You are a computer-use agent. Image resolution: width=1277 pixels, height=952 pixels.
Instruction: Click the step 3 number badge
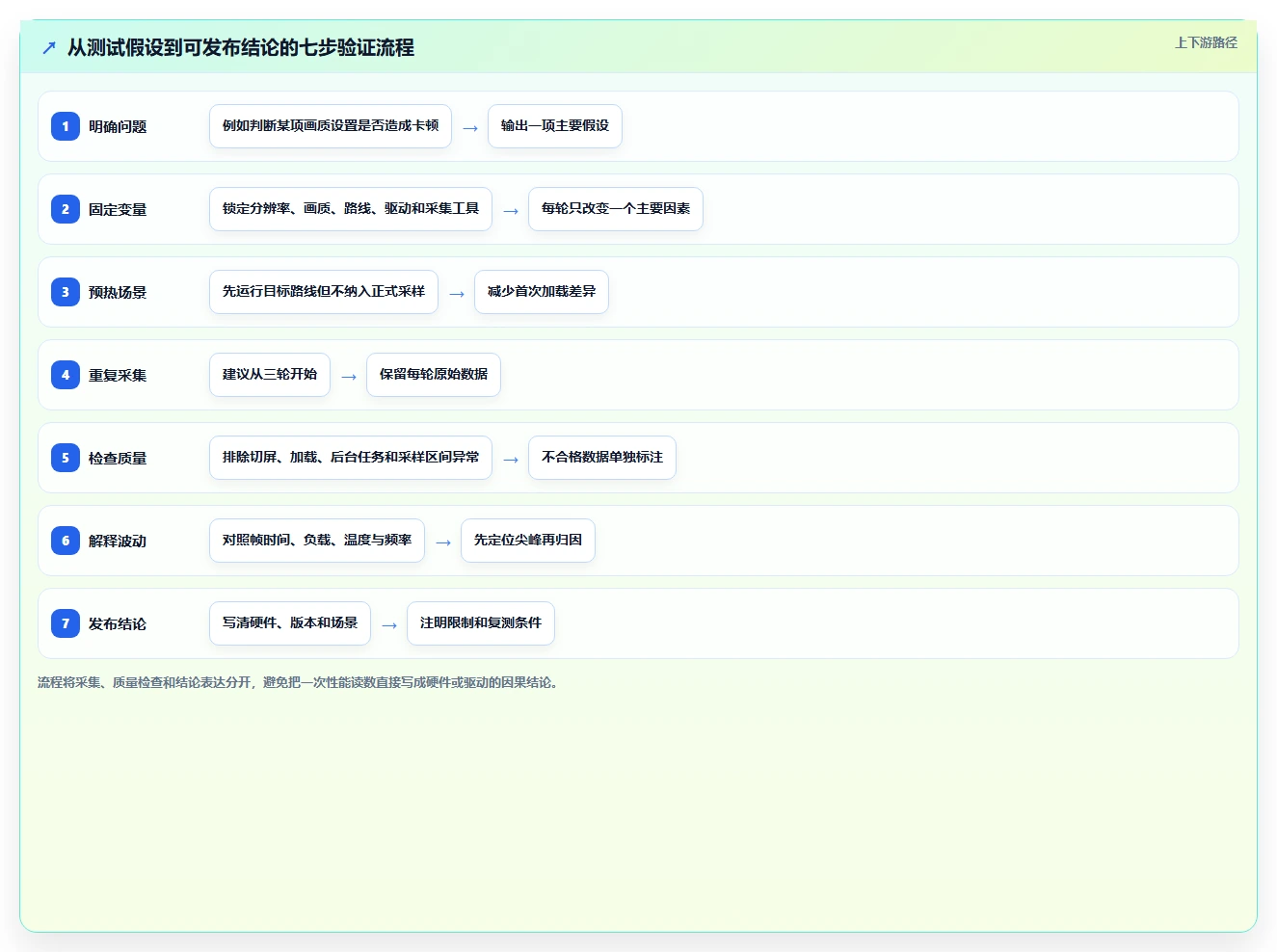point(66,292)
